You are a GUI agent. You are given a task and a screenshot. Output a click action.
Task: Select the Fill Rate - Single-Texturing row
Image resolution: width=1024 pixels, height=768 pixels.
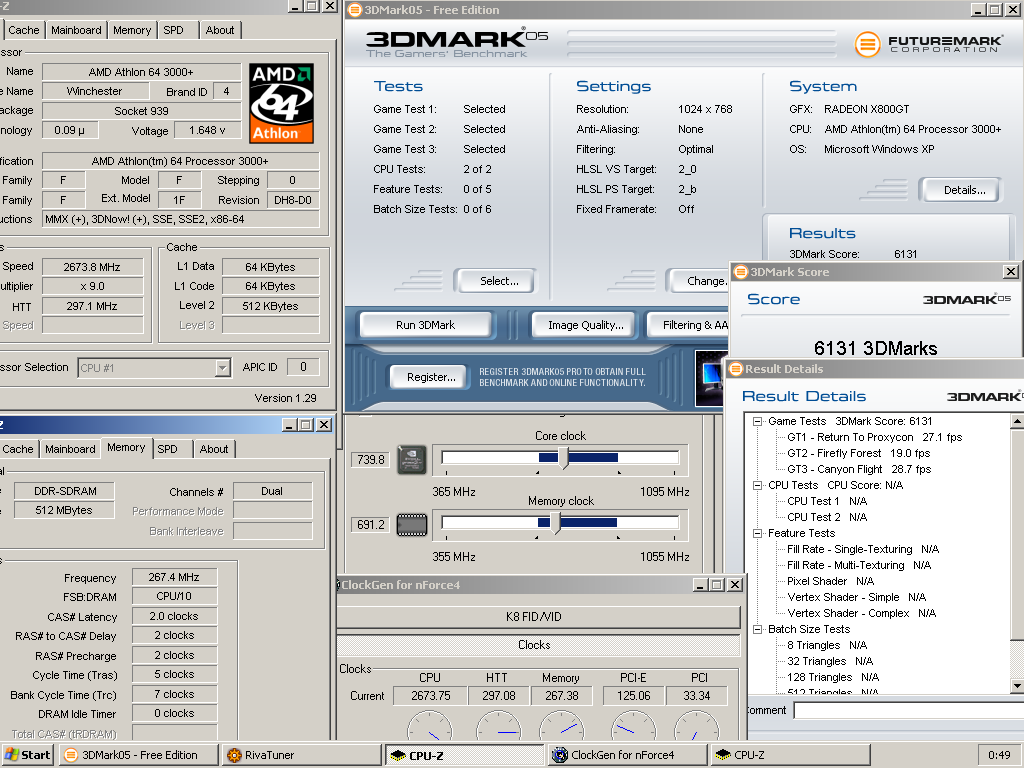[x=863, y=549]
